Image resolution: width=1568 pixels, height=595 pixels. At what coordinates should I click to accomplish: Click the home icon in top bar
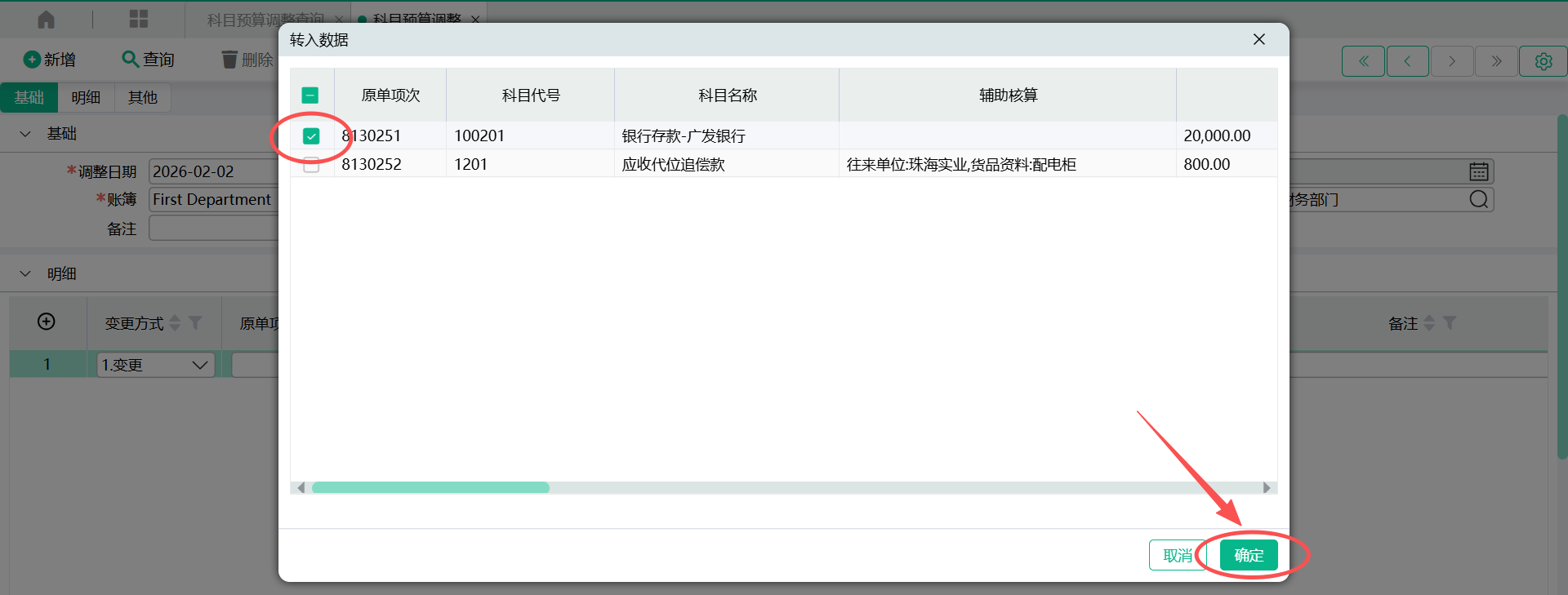point(47,19)
